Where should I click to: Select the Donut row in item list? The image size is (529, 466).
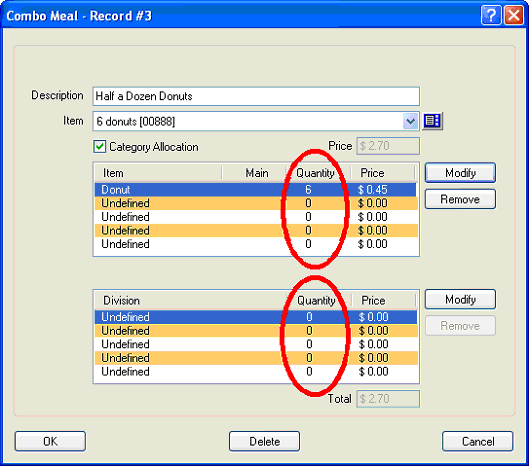click(x=255, y=190)
